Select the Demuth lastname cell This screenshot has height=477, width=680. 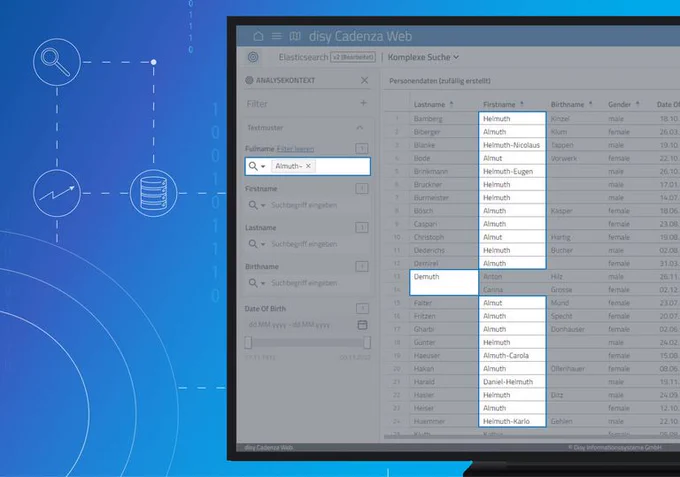click(x=444, y=282)
